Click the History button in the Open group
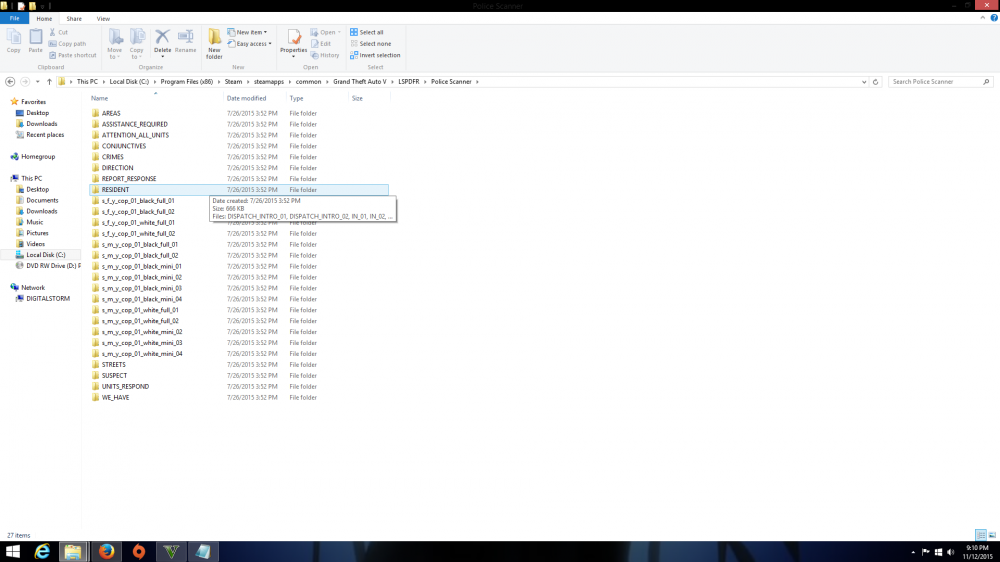The width and height of the screenshot is (1000, 562). [326, 55]
